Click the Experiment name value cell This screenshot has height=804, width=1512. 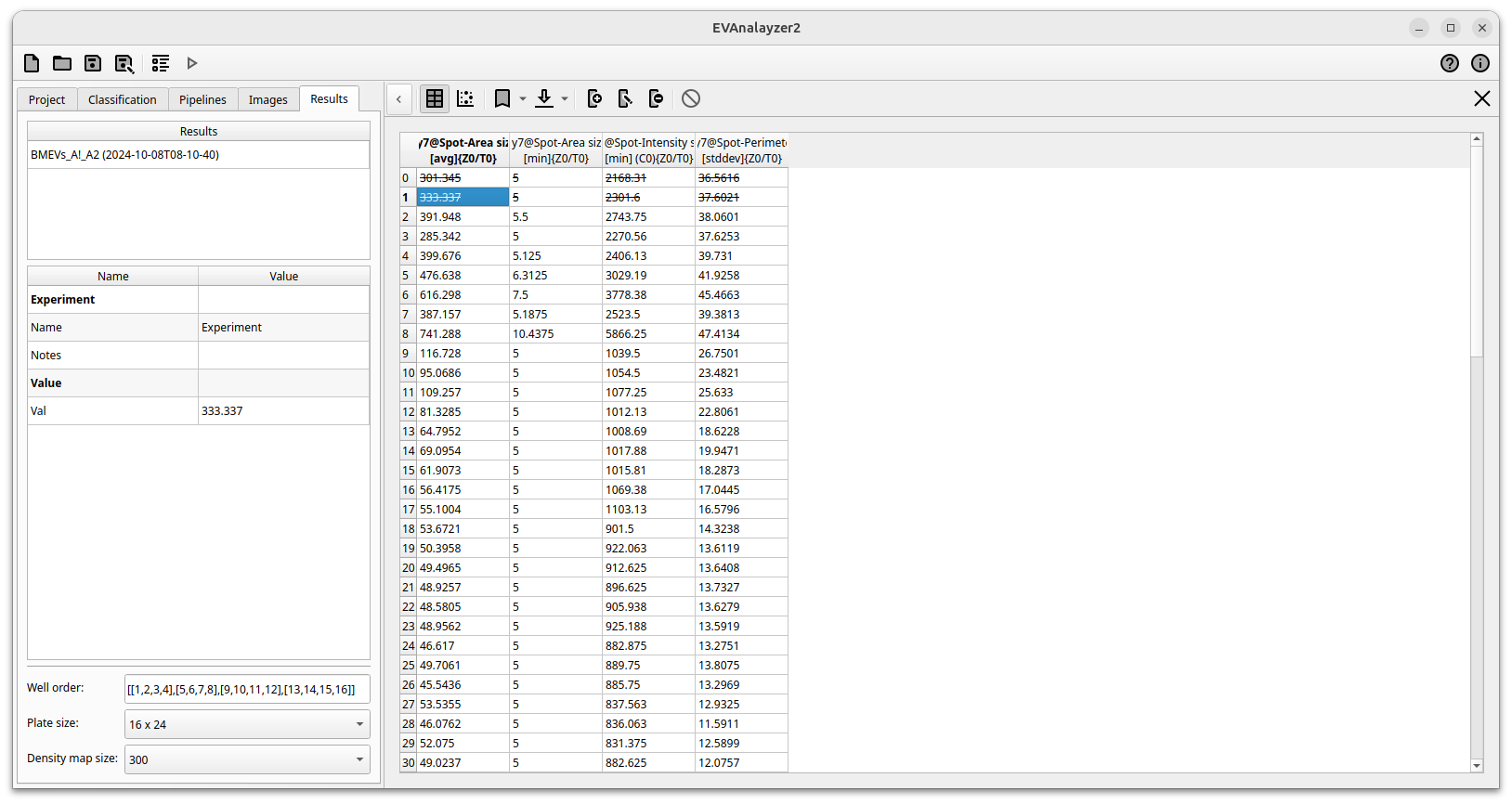point(283,328)
